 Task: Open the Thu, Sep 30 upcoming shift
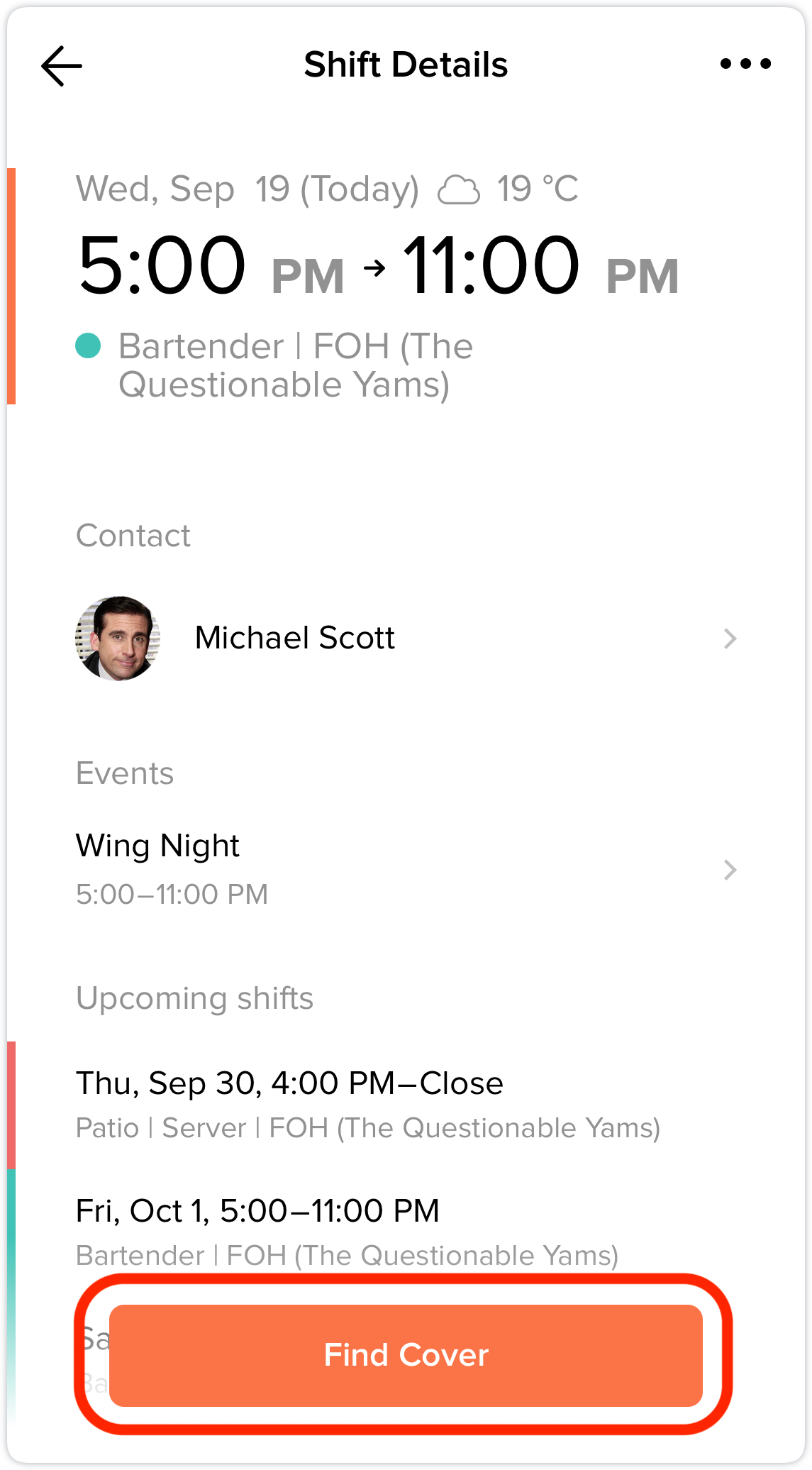[406, 1105]
